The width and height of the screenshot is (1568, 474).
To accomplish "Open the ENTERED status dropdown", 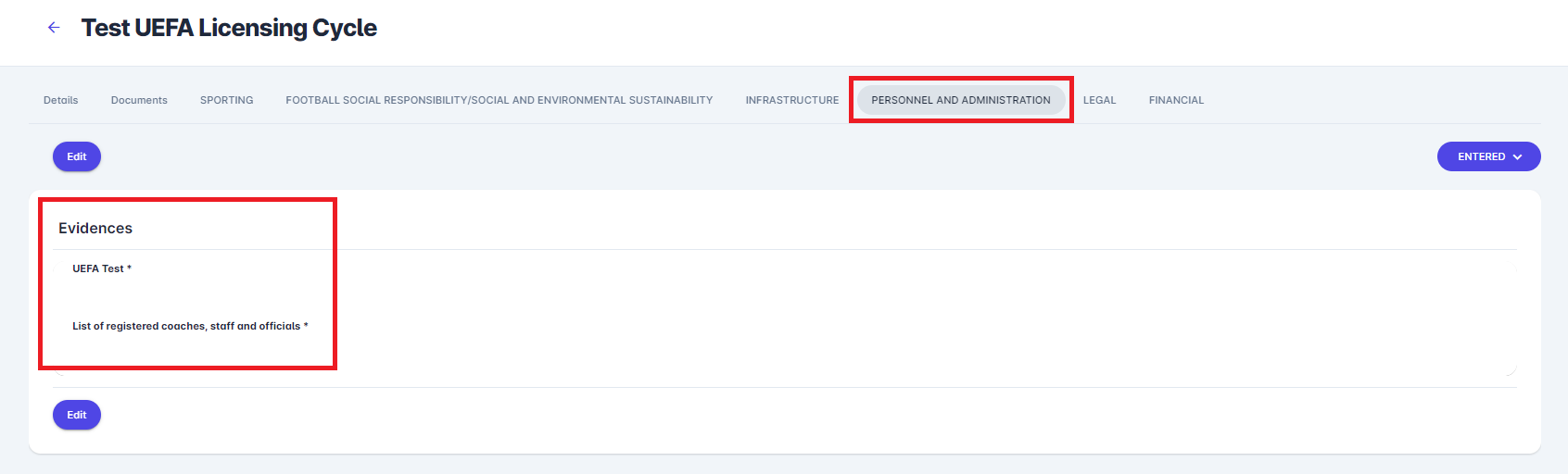I will coord(1487,156).
